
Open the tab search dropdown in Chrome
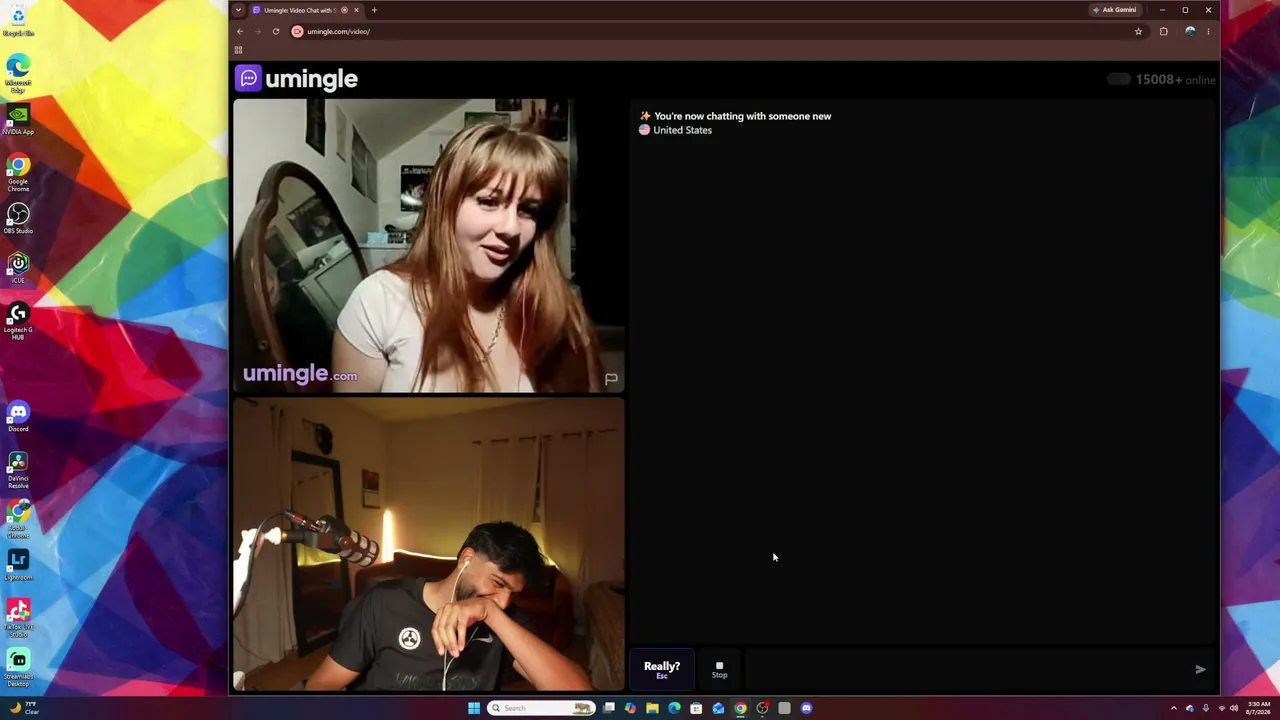238,10
